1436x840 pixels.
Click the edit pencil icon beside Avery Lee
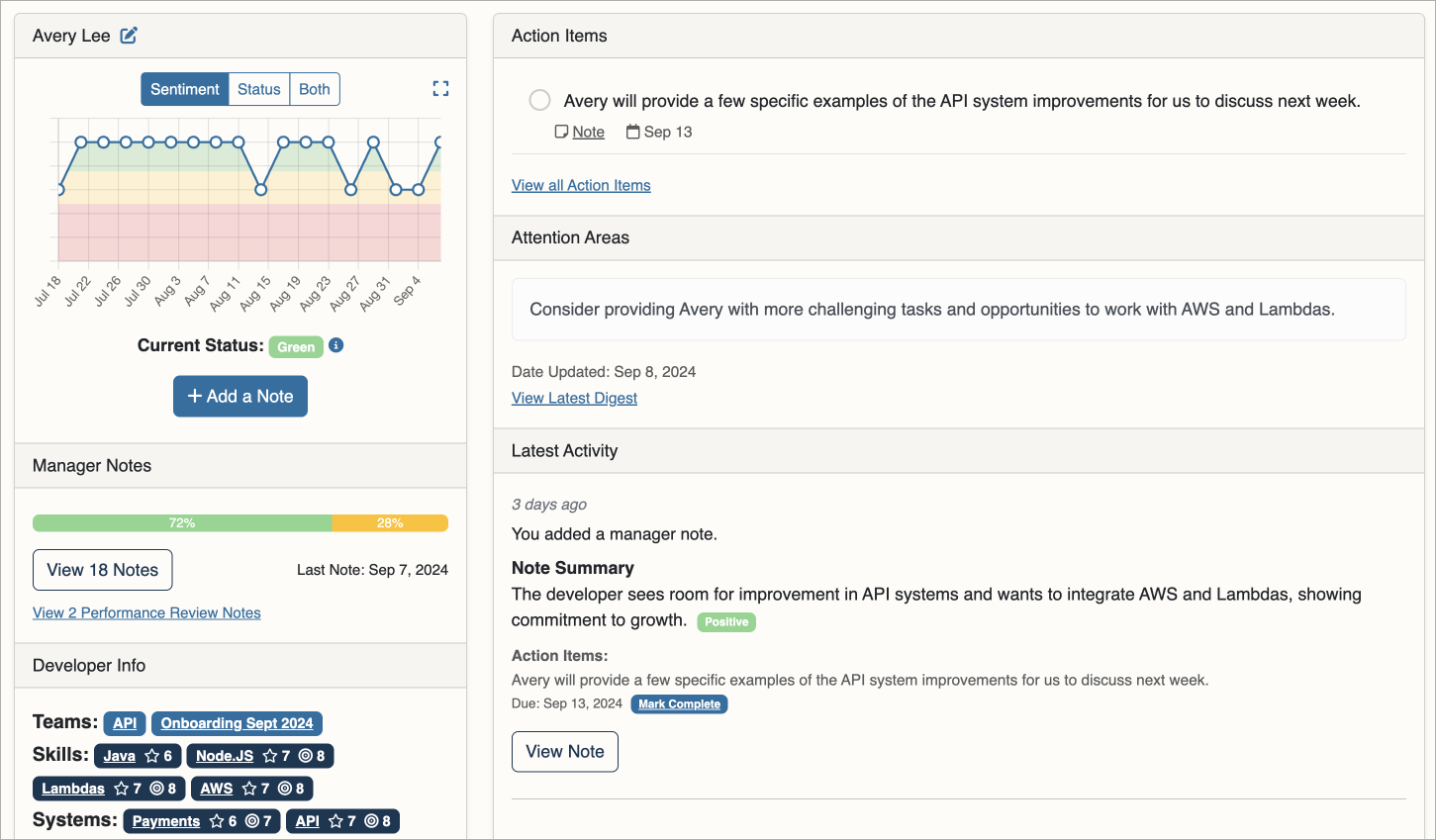129,36
